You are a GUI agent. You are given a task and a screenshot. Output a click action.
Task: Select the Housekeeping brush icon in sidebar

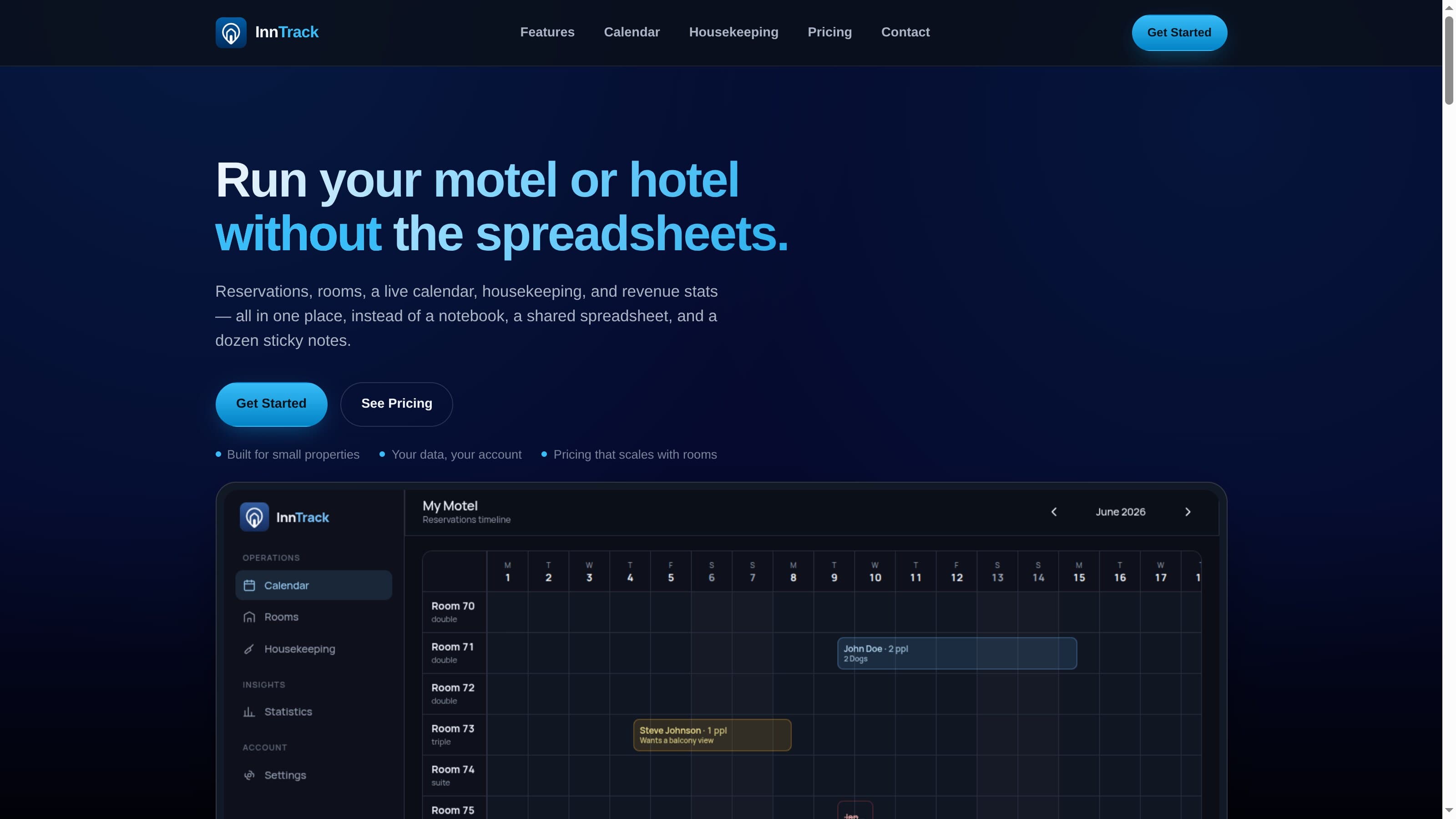(x=249, y=649)
